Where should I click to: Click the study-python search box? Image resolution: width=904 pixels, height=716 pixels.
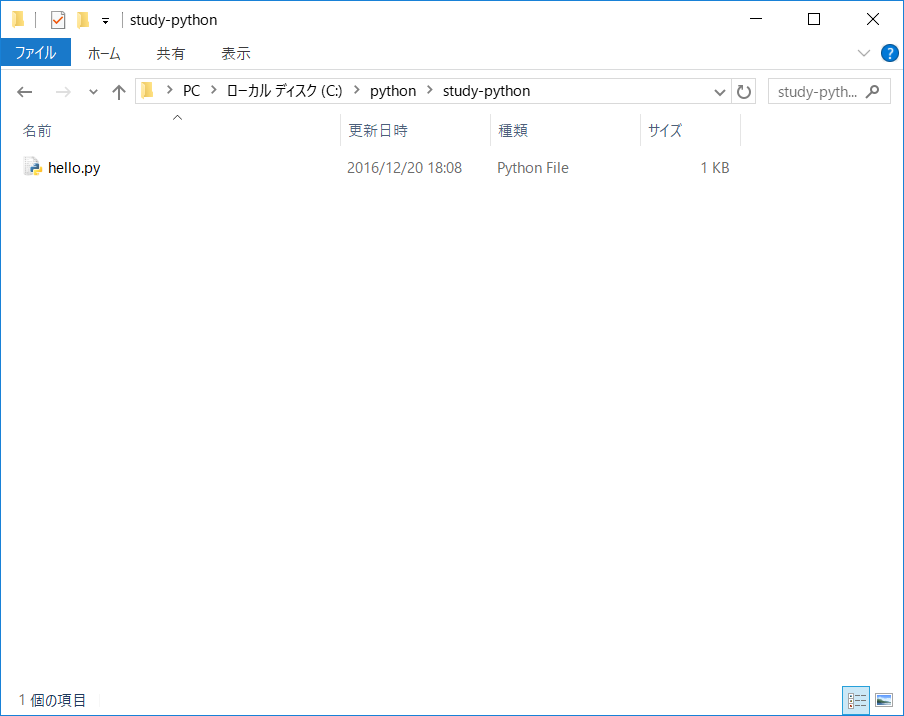[x=820, y=92]
